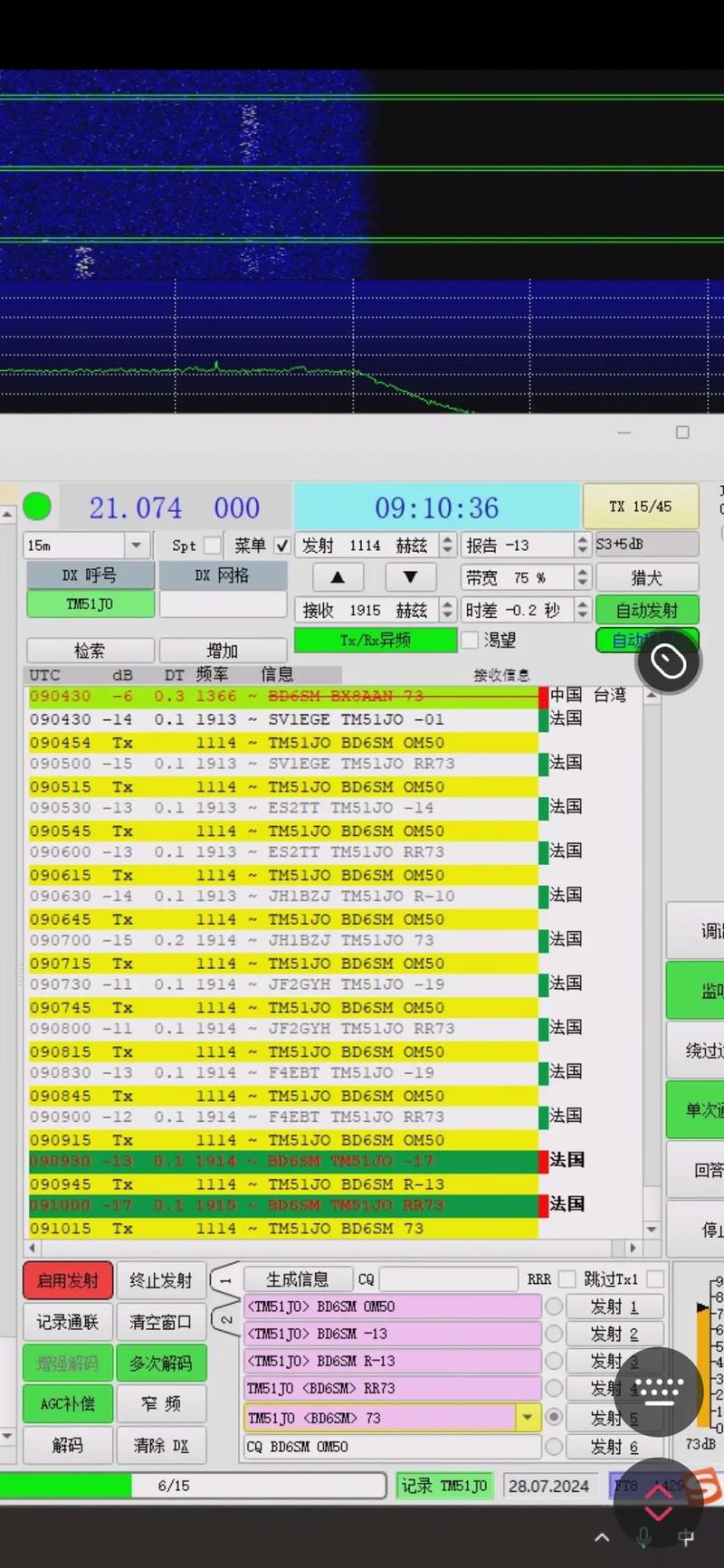Switch to message tab 2
The image size is (724, 1568).
tap(225, 1320)
